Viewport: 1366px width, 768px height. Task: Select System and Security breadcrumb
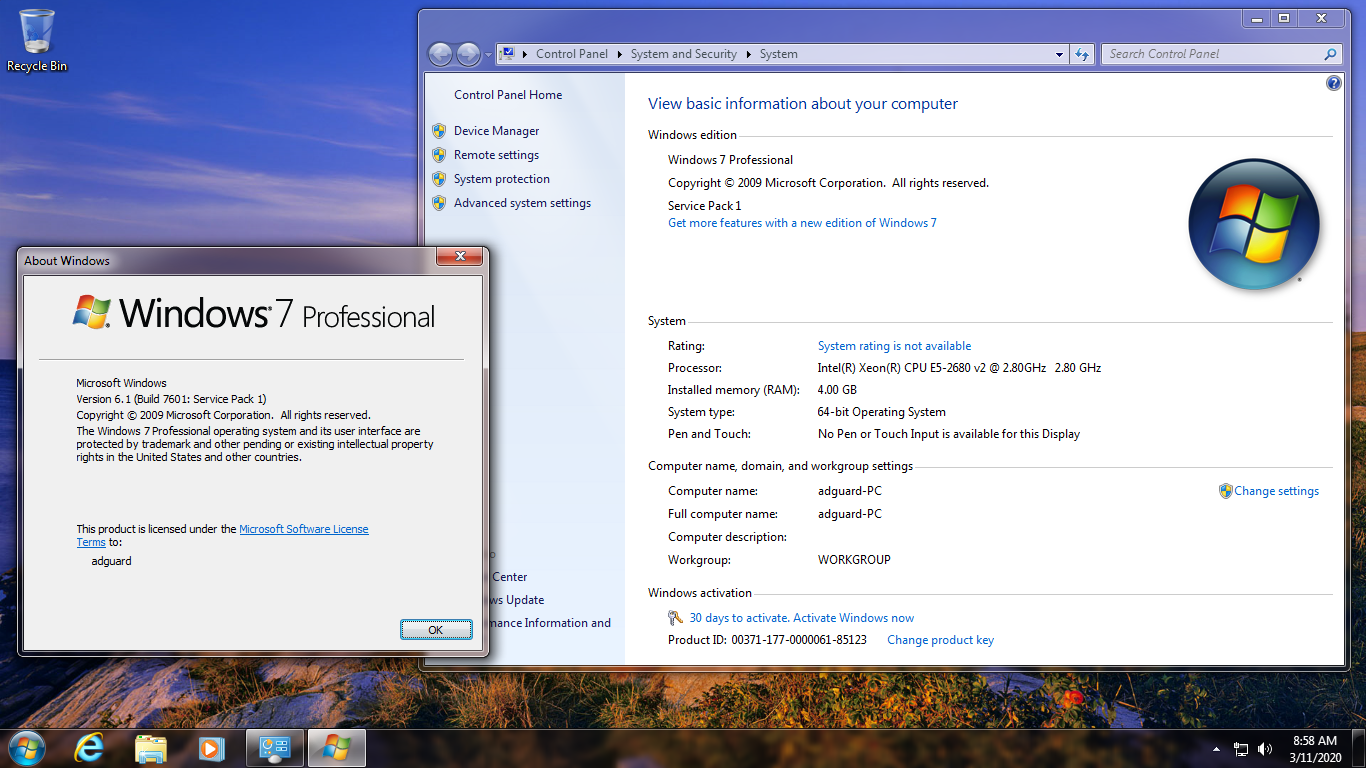[x=684, y=54]
